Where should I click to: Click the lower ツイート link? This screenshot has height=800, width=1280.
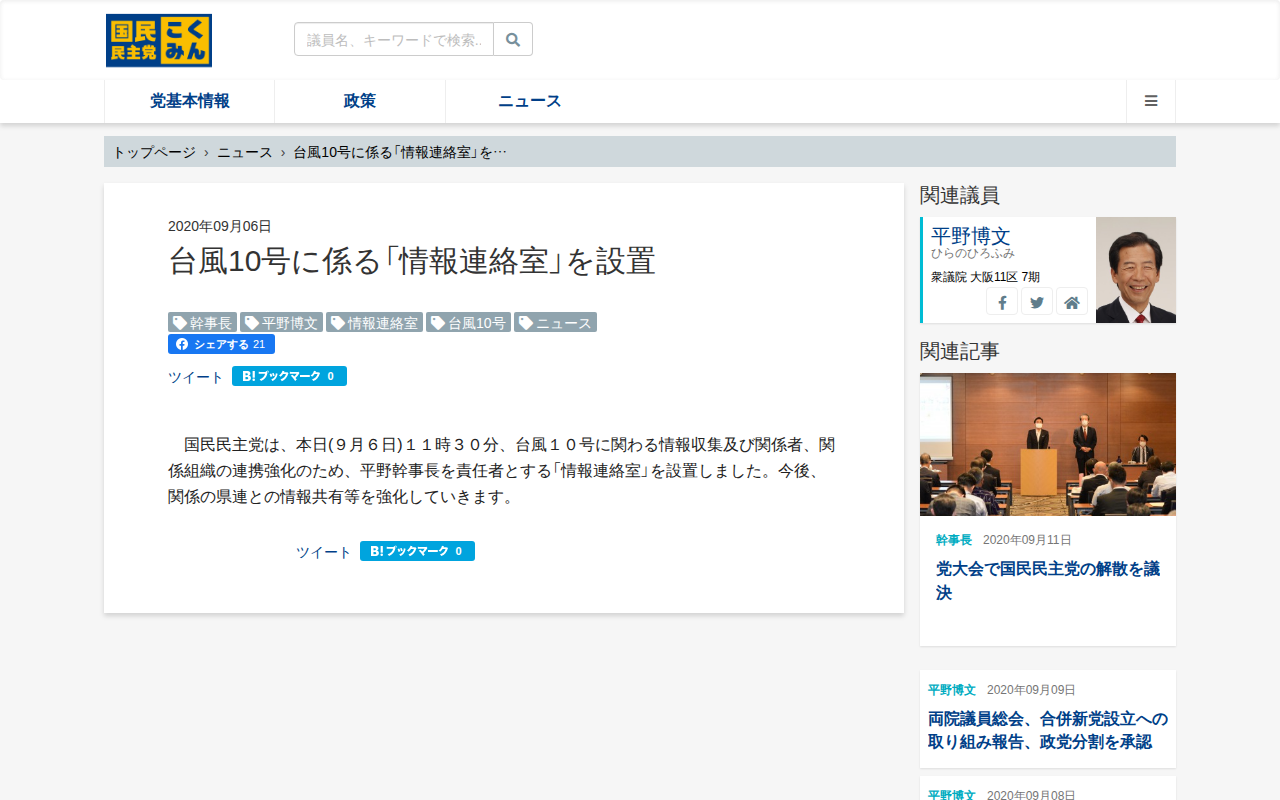(324, 552)
